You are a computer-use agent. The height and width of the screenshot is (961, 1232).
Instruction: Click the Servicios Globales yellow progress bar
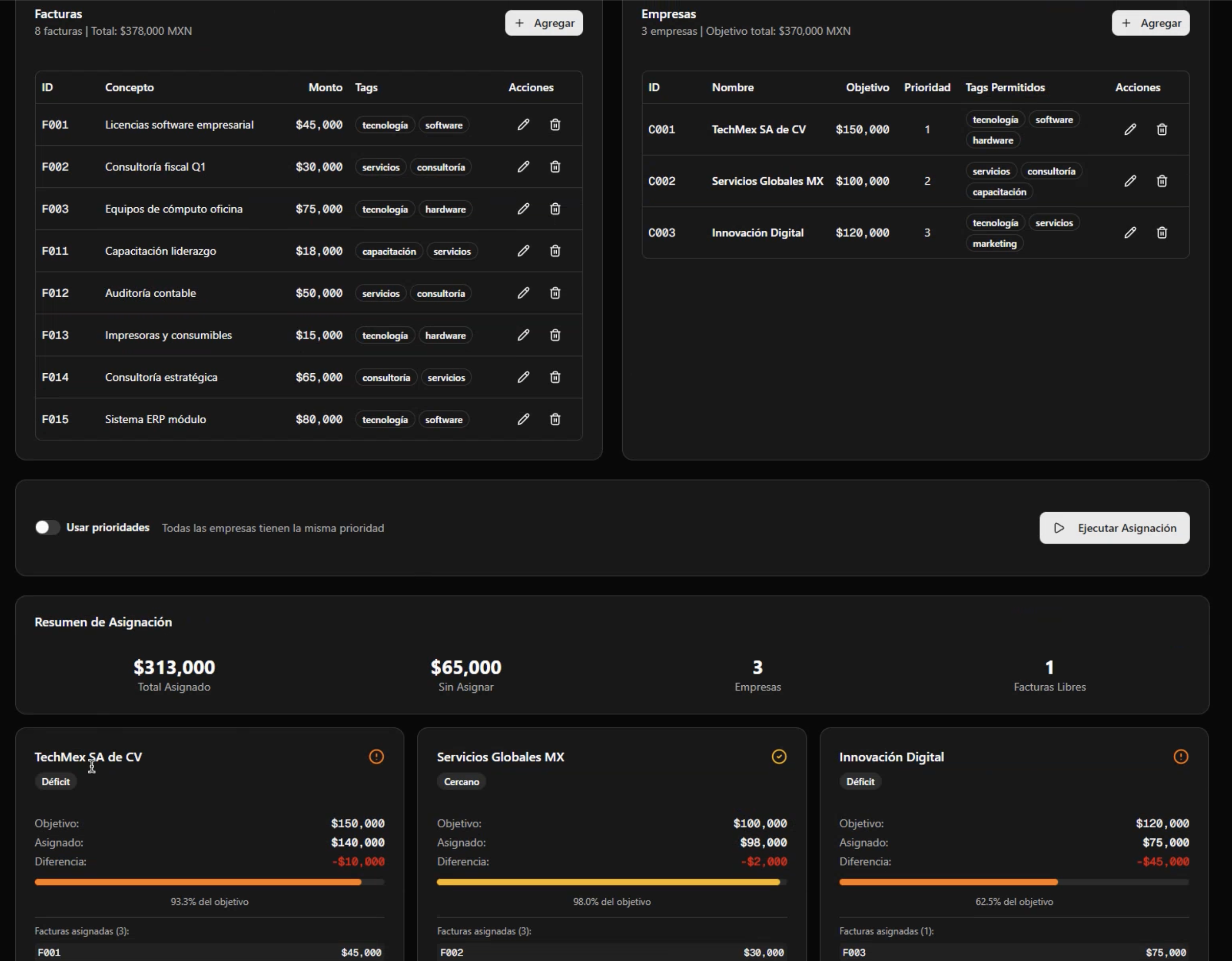click(608, 881)
